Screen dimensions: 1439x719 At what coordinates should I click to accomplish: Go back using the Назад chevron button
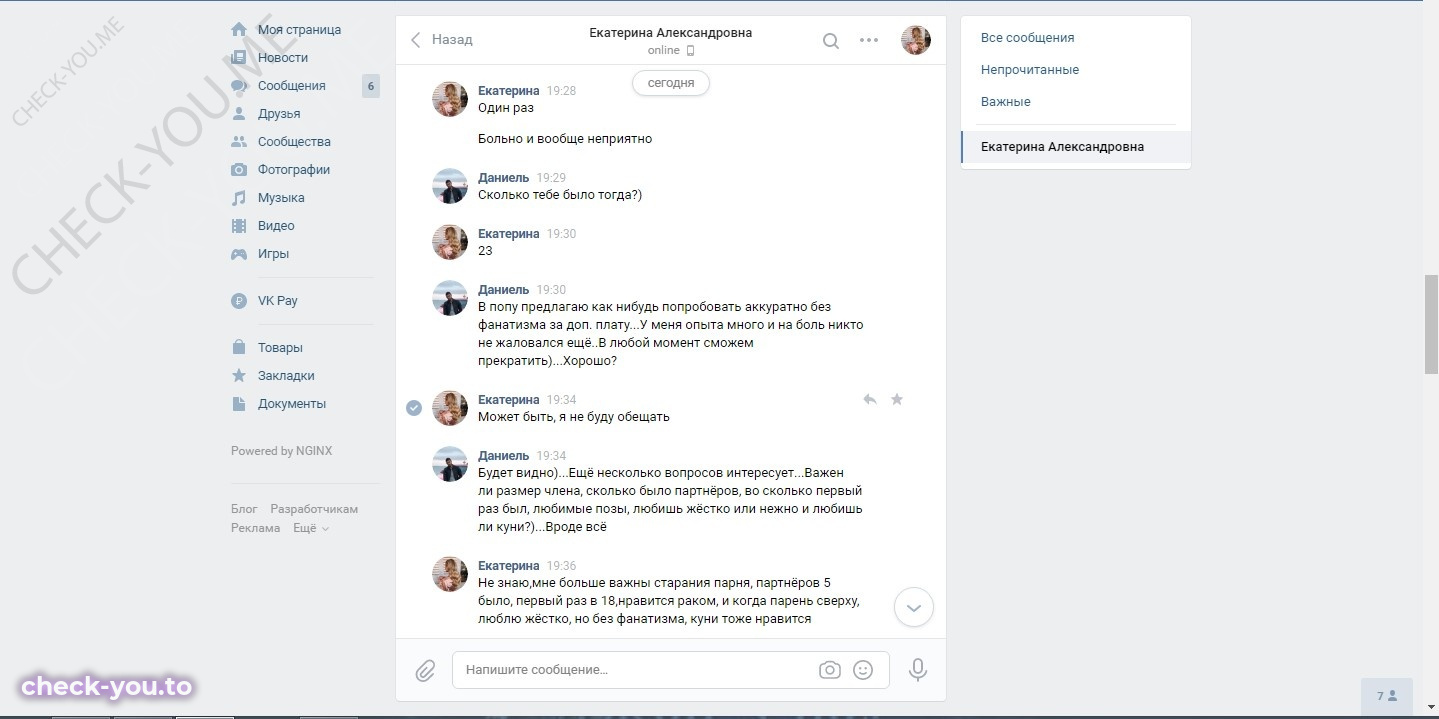(x=441, y=40)
